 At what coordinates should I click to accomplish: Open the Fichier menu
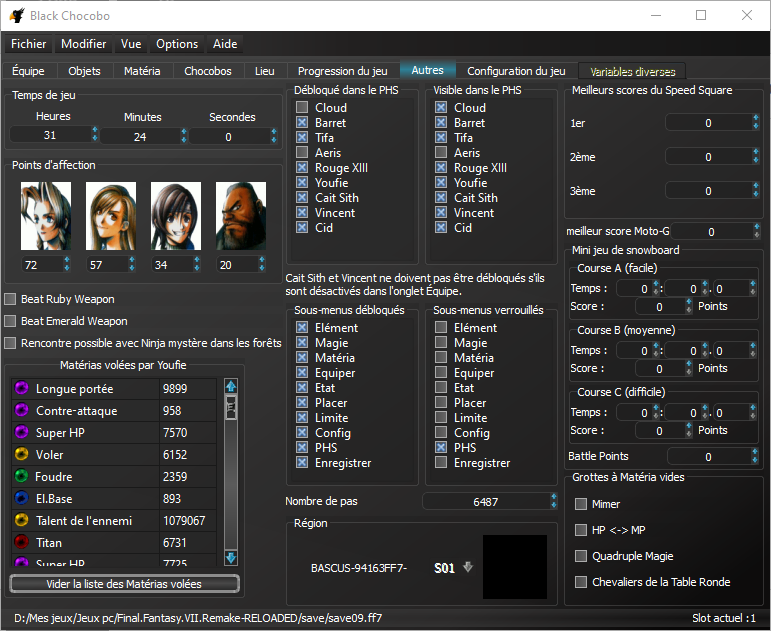click(29, 44)
